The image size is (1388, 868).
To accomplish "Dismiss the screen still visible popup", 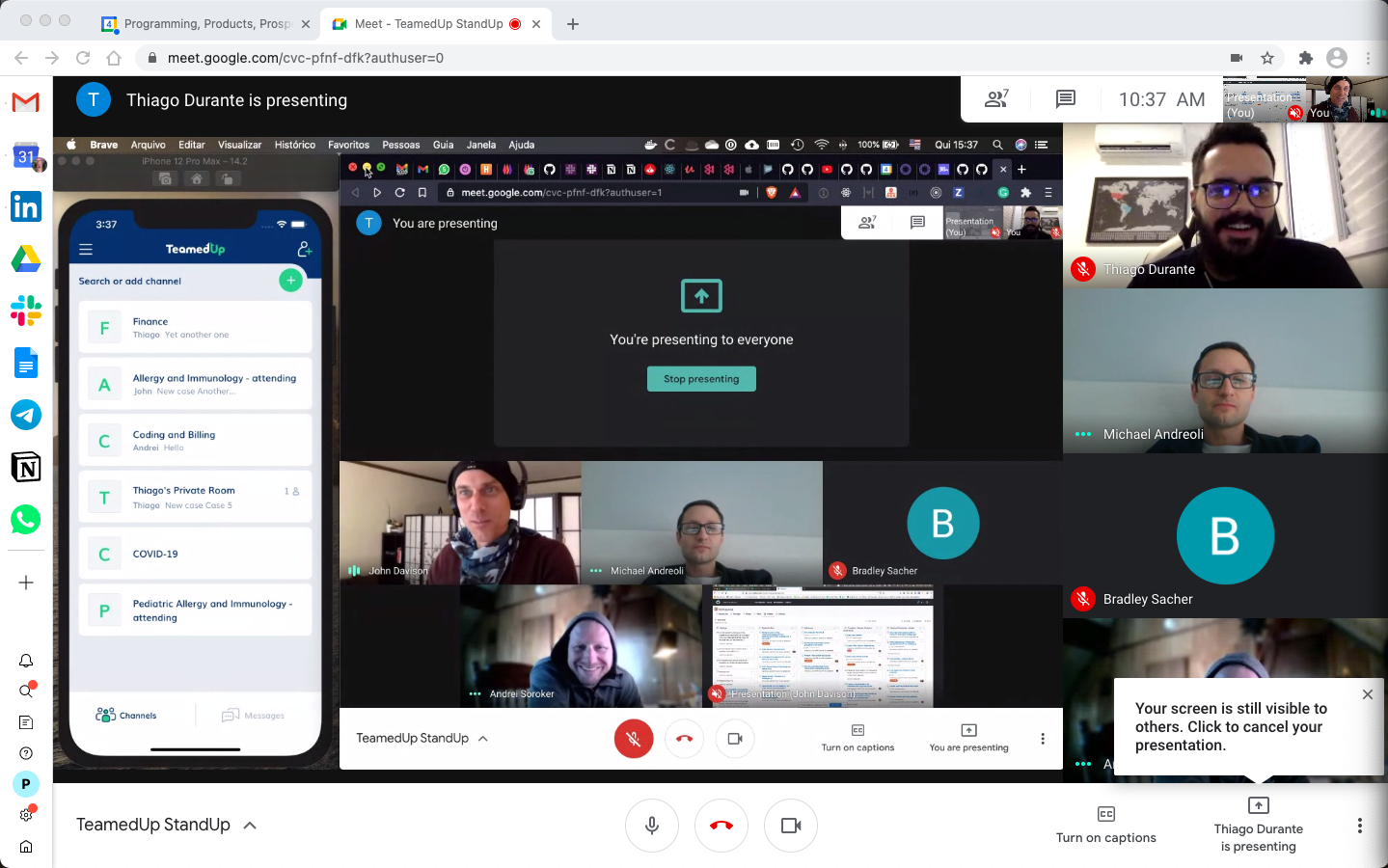I will pyautogui.click(x=1367, y=694).
